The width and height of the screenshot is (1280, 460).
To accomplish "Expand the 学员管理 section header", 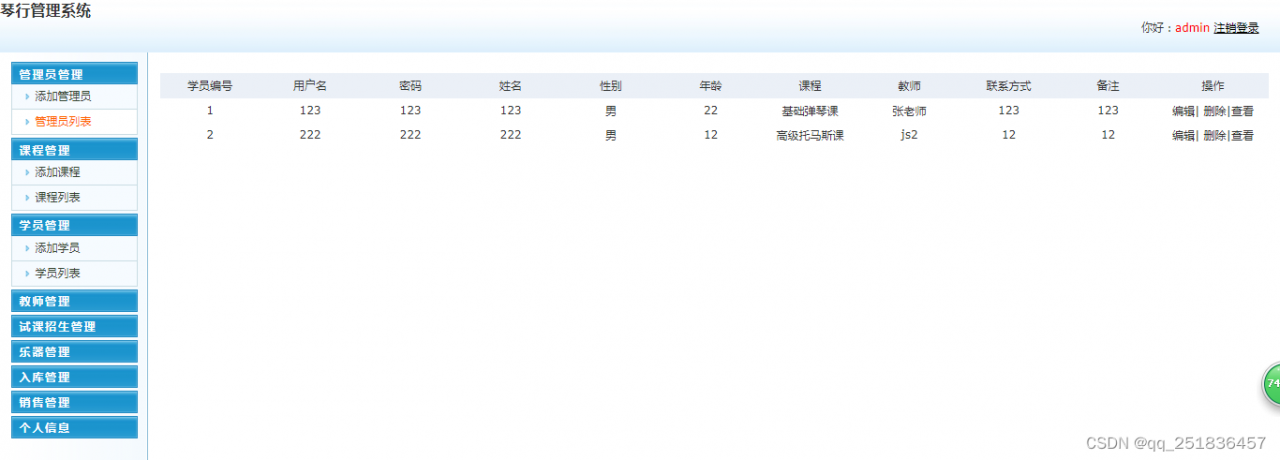I will pyautogui.click(x=74, y=225).
